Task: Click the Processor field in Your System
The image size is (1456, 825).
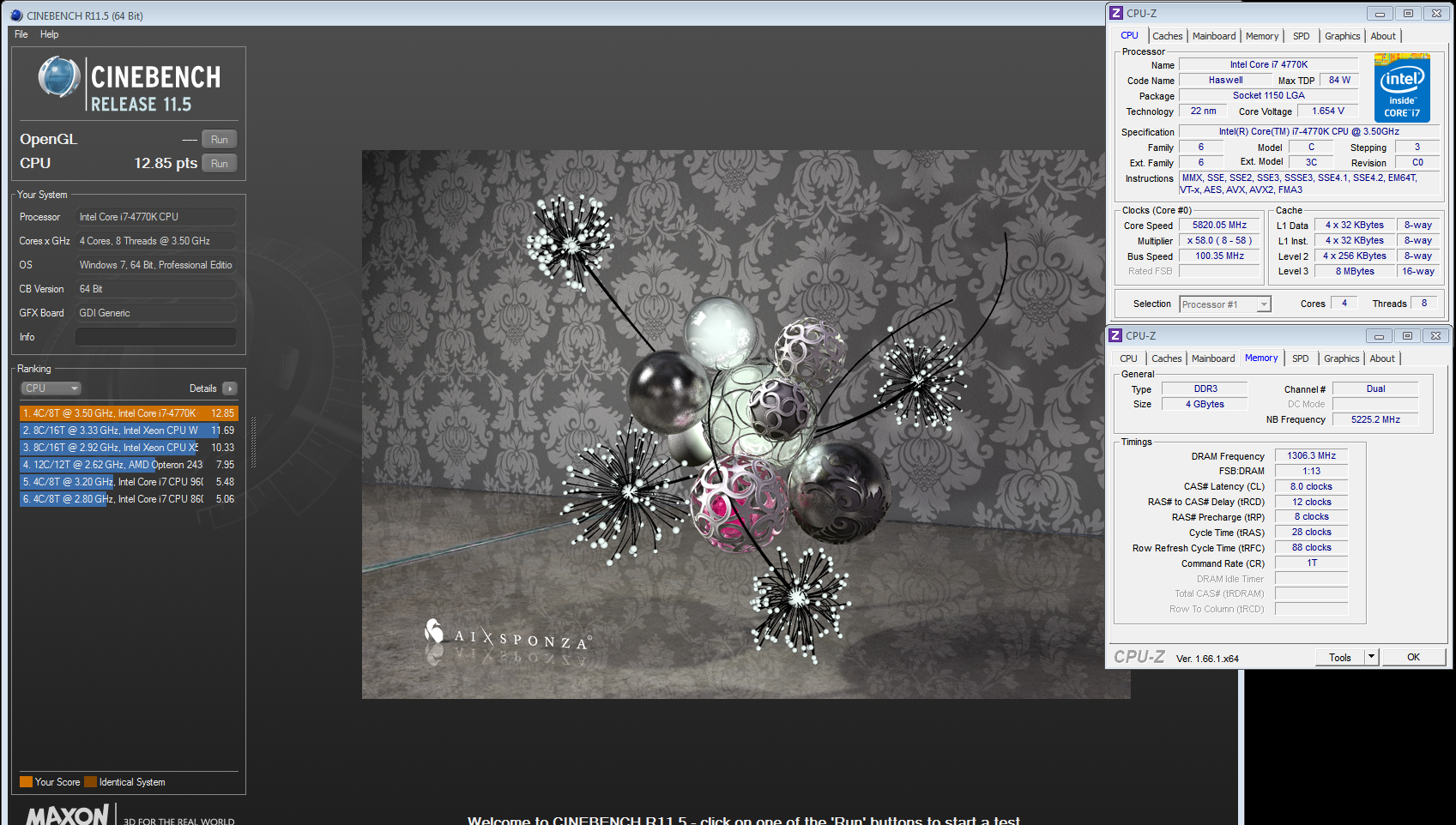Action: [156, 217]
